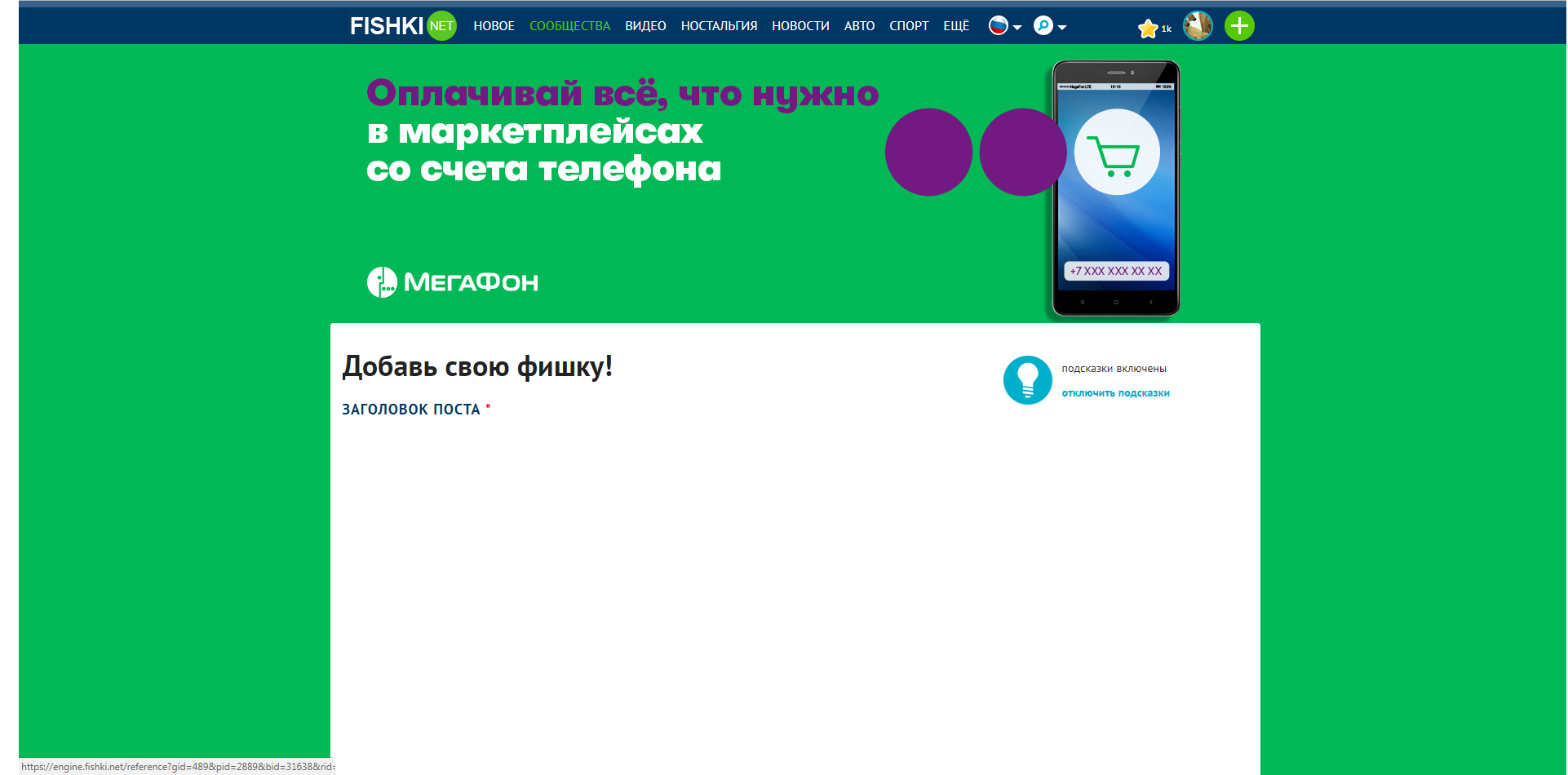The width and height of the screenshot is (1568, 775).
Task: Click the подсказки включены text
Action: tap(1114, 369)
